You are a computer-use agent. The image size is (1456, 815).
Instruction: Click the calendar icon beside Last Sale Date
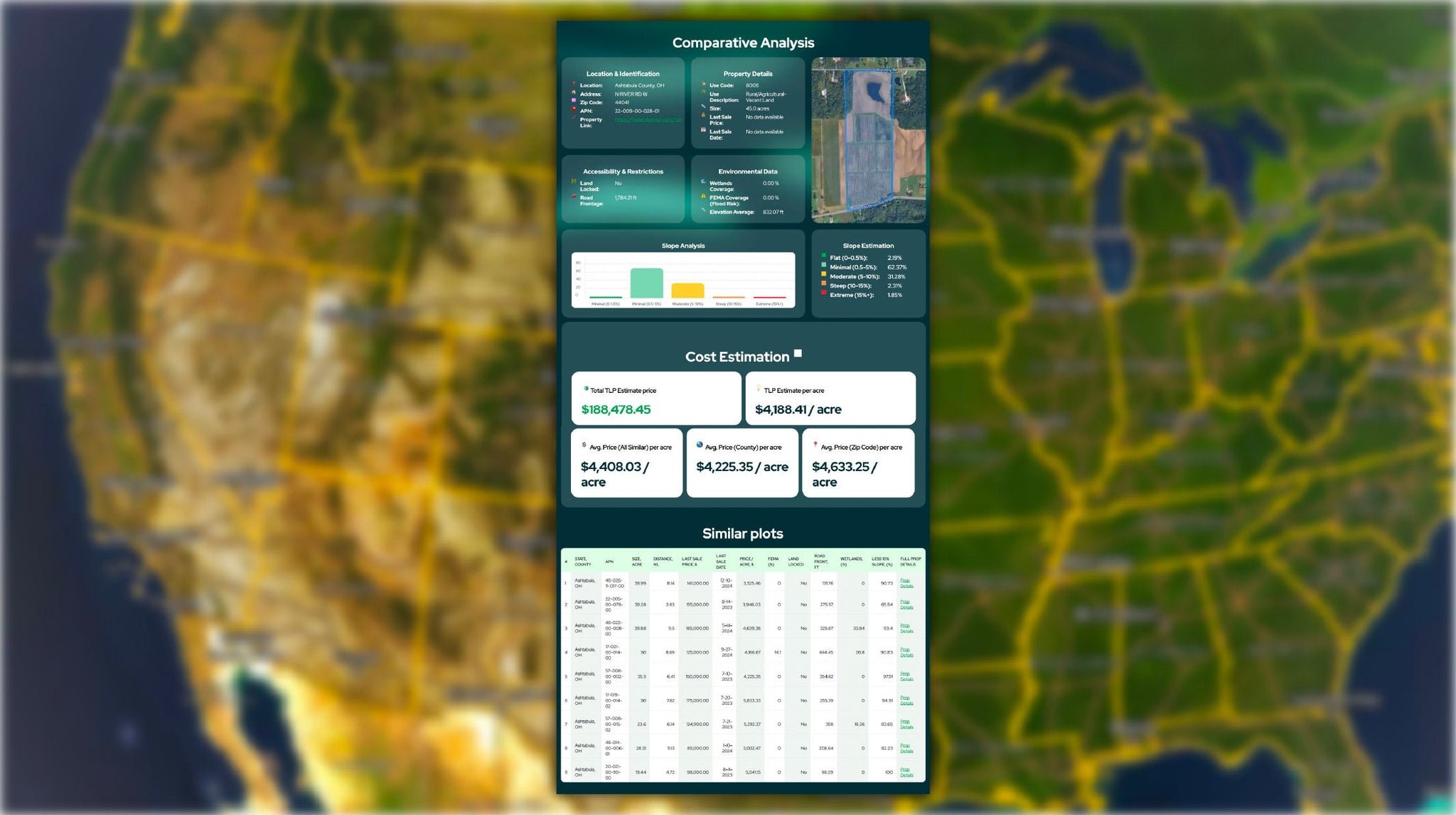coord(703,130)
